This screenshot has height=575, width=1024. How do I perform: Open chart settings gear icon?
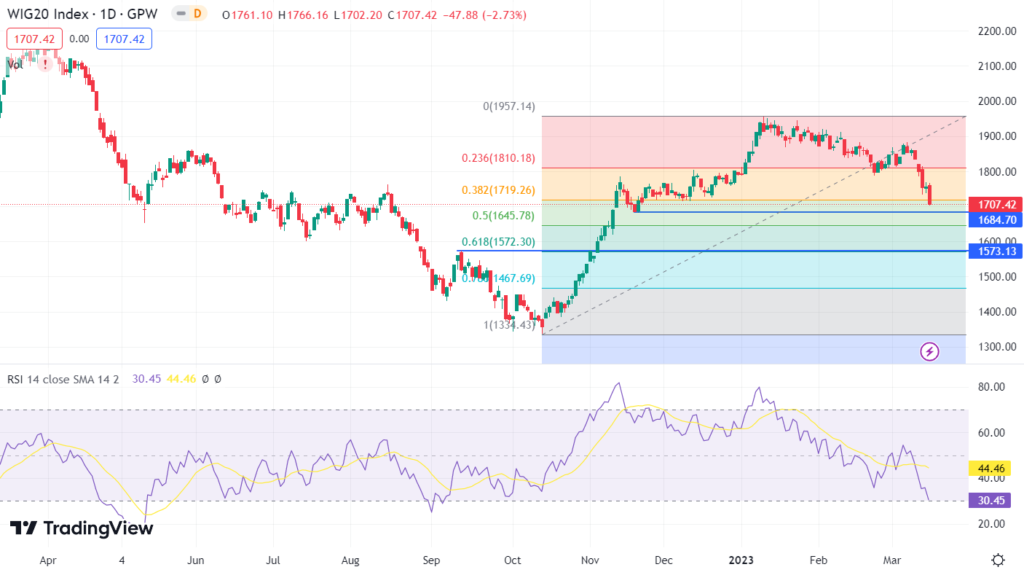point(998,559)
